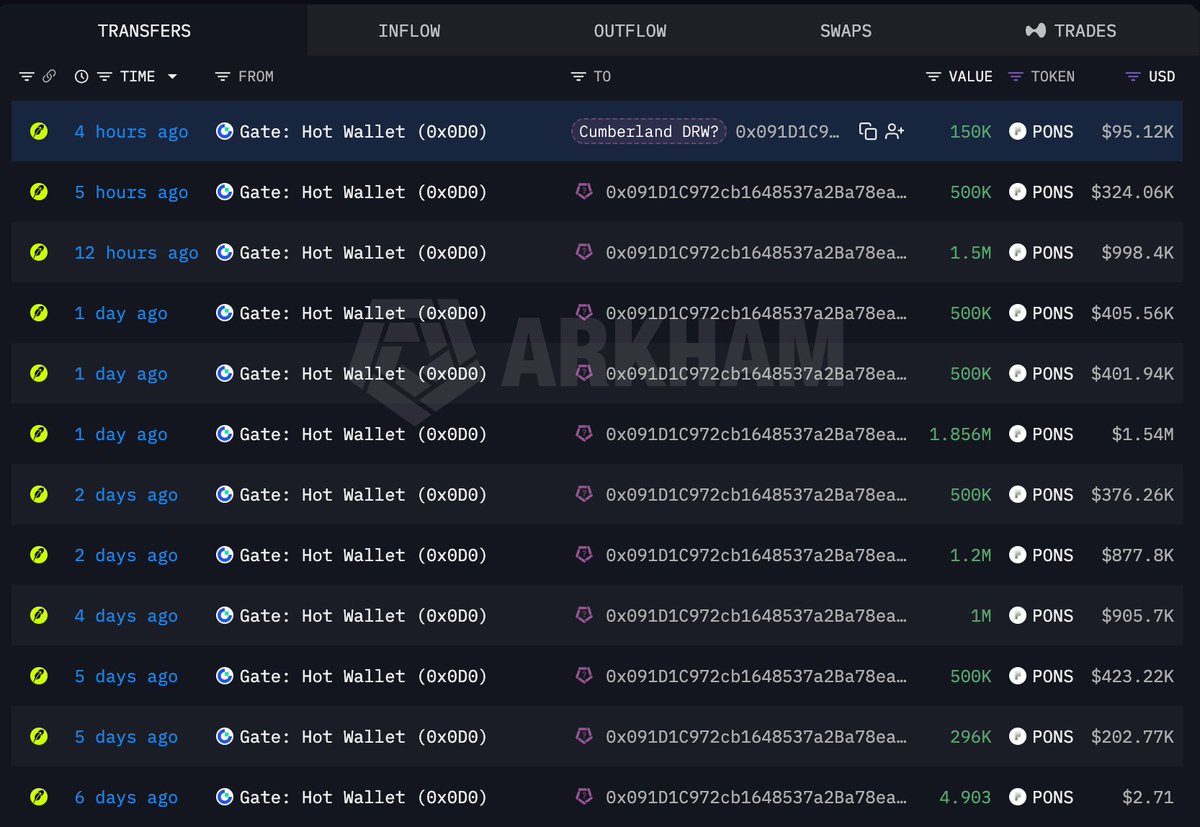
Task: Click the clock icon in Time header
Action: coord(81,76)
